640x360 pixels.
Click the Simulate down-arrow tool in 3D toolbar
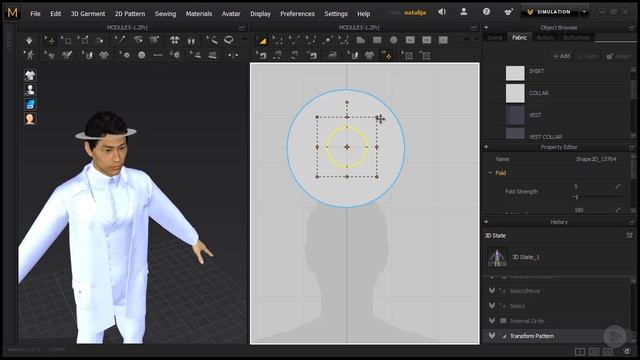click(x=29, y=40)
